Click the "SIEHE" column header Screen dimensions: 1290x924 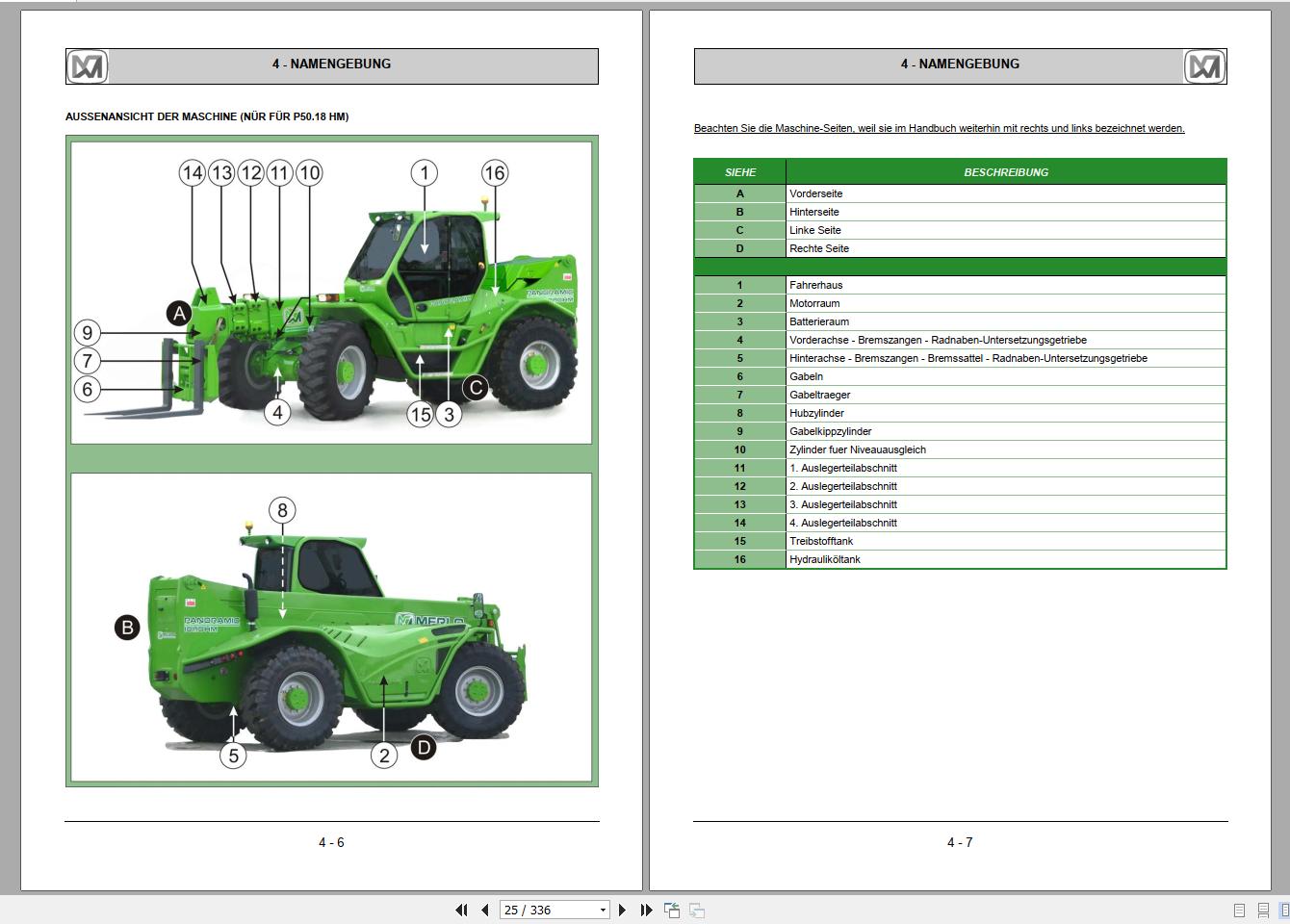click(x=740, y=172)
